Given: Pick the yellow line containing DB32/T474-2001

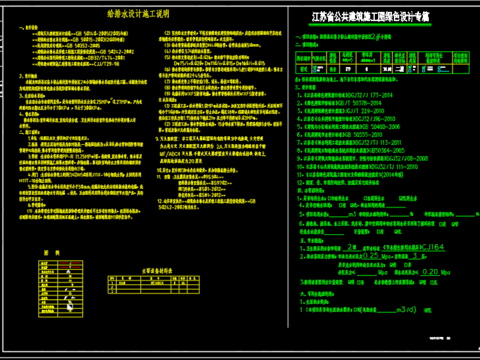Looking at the screenshot, I should [79, 58].
